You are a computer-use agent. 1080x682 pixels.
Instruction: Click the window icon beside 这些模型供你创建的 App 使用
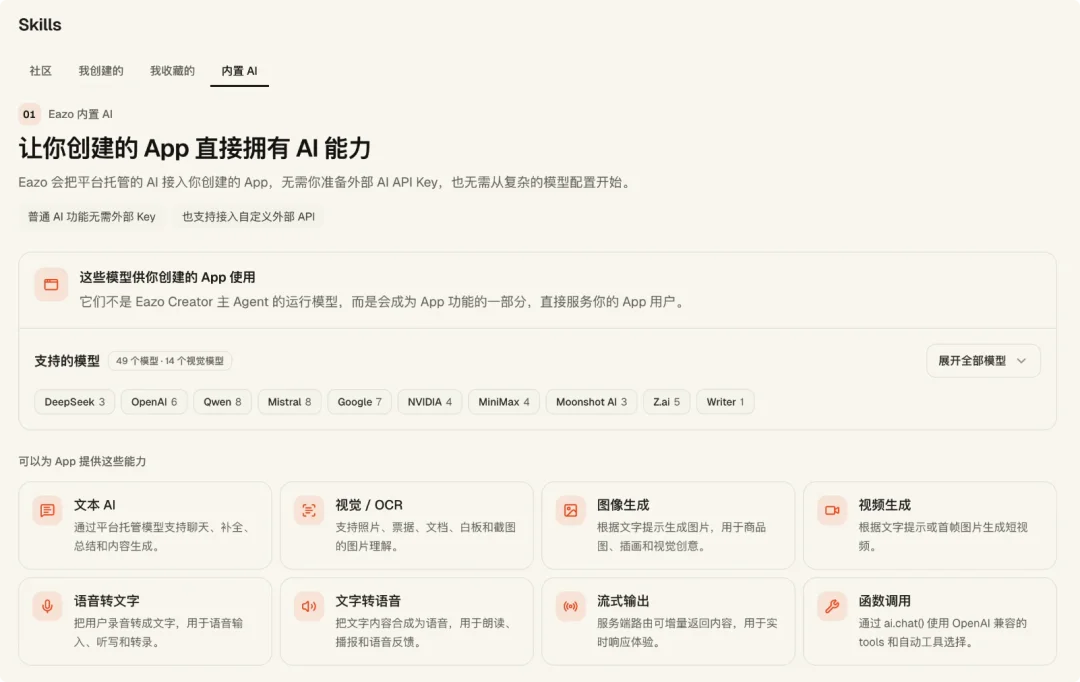point(51,285)
